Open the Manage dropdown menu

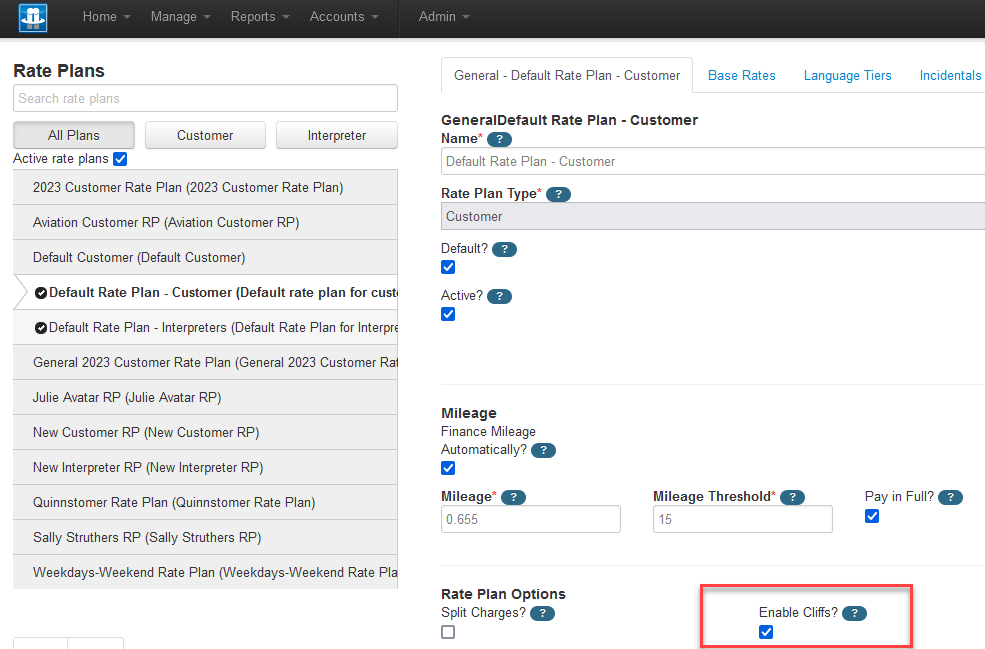pos(180,17)
